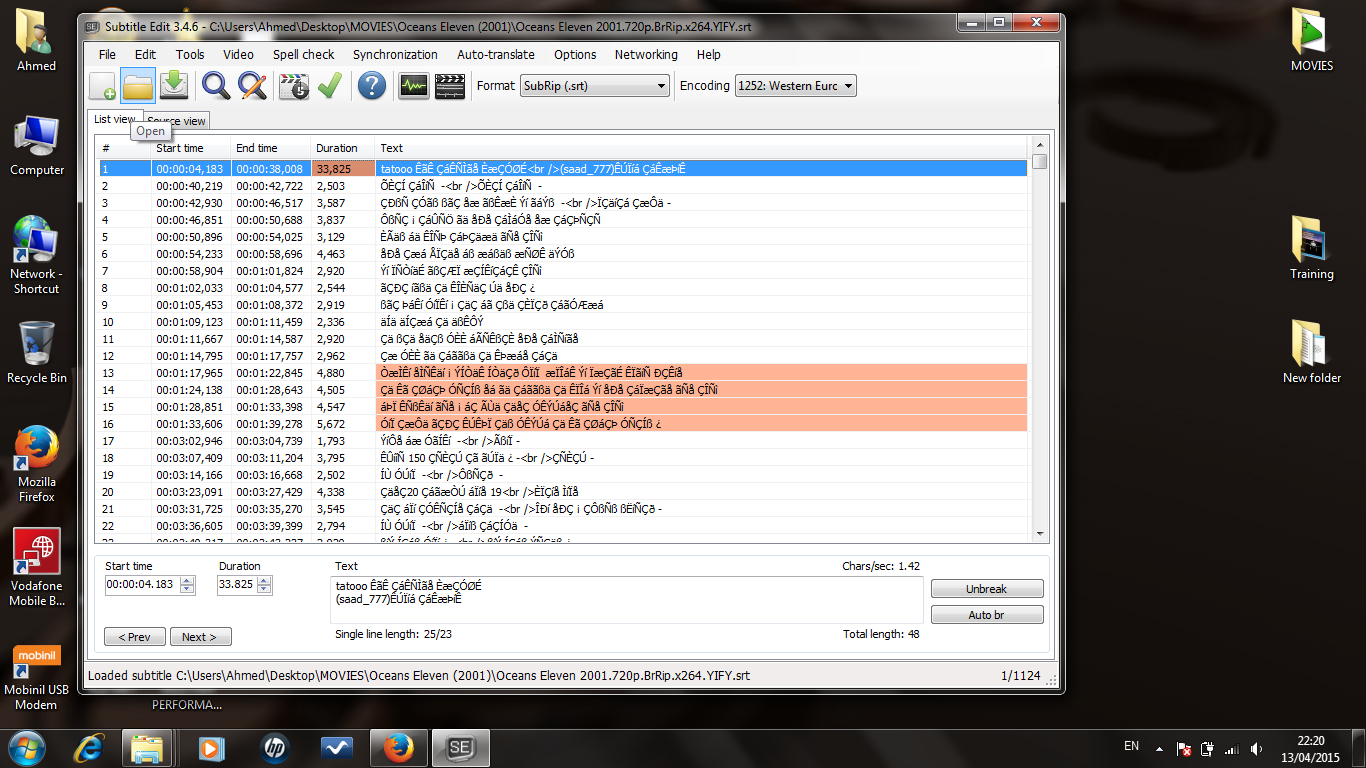Open the New folder desktop icon

[1312, 352]
